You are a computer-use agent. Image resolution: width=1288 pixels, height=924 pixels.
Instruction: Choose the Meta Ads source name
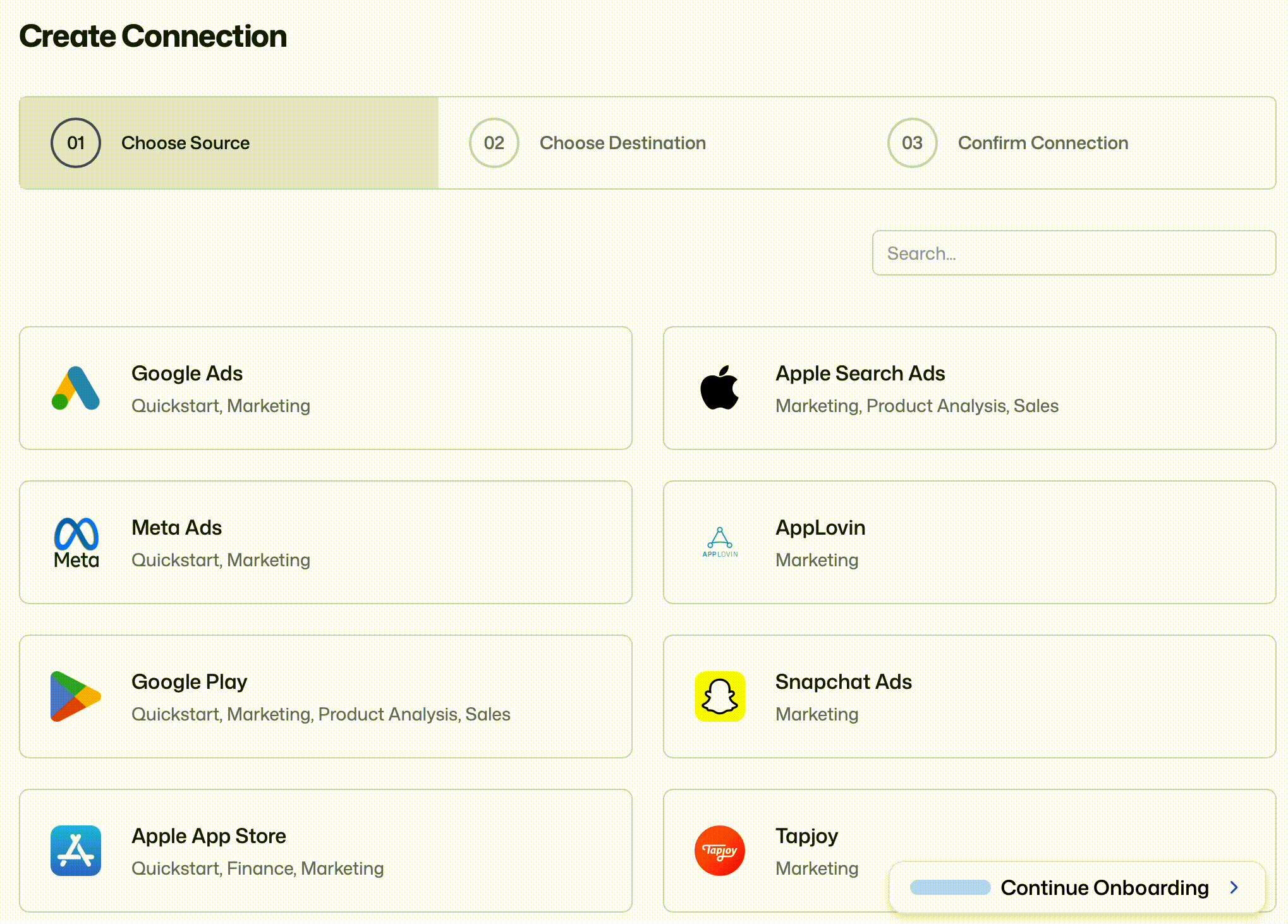177,528
